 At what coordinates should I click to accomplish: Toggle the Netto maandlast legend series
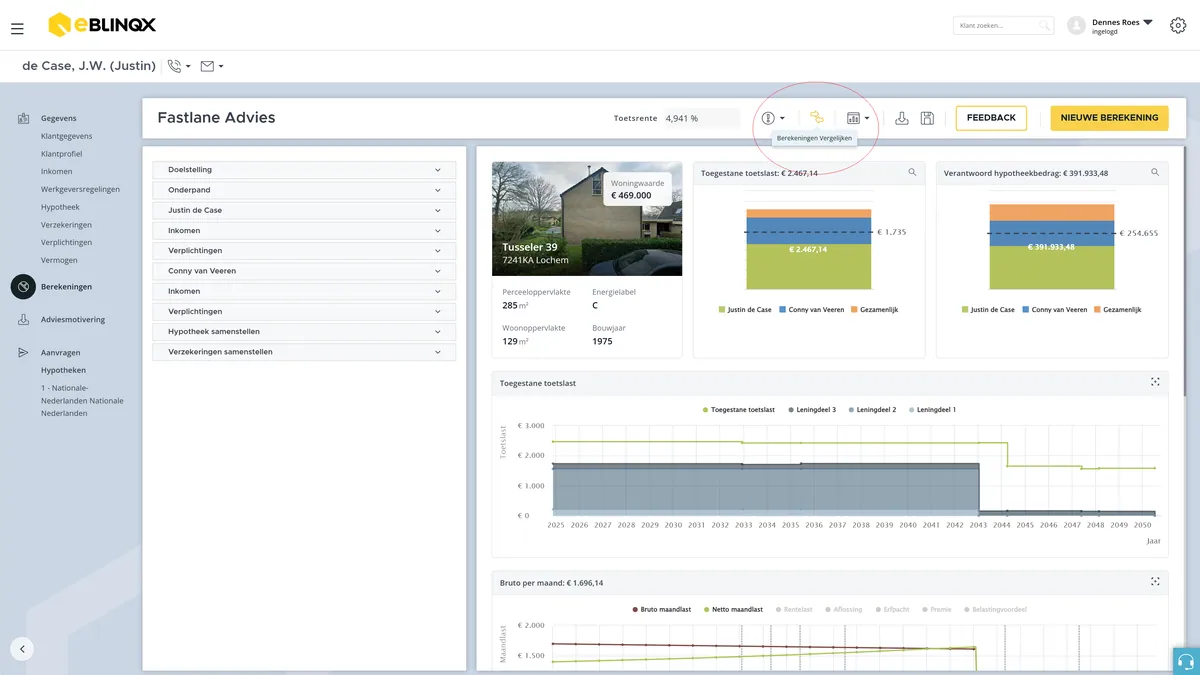pyautogui.click(x=734, y=609)
